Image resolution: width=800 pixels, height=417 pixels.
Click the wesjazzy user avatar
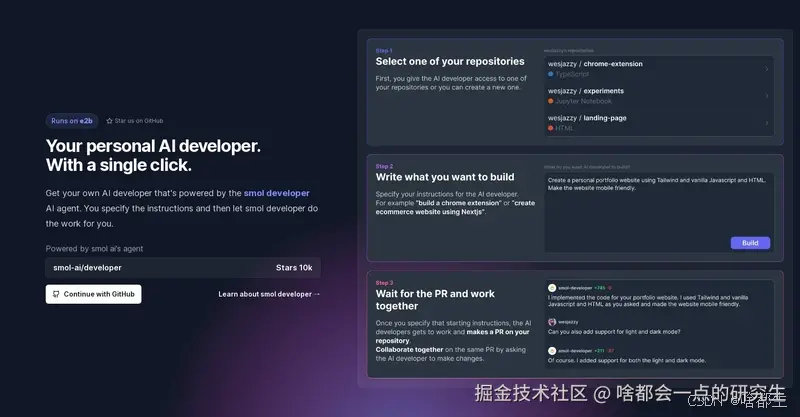(x=552, y=322)
